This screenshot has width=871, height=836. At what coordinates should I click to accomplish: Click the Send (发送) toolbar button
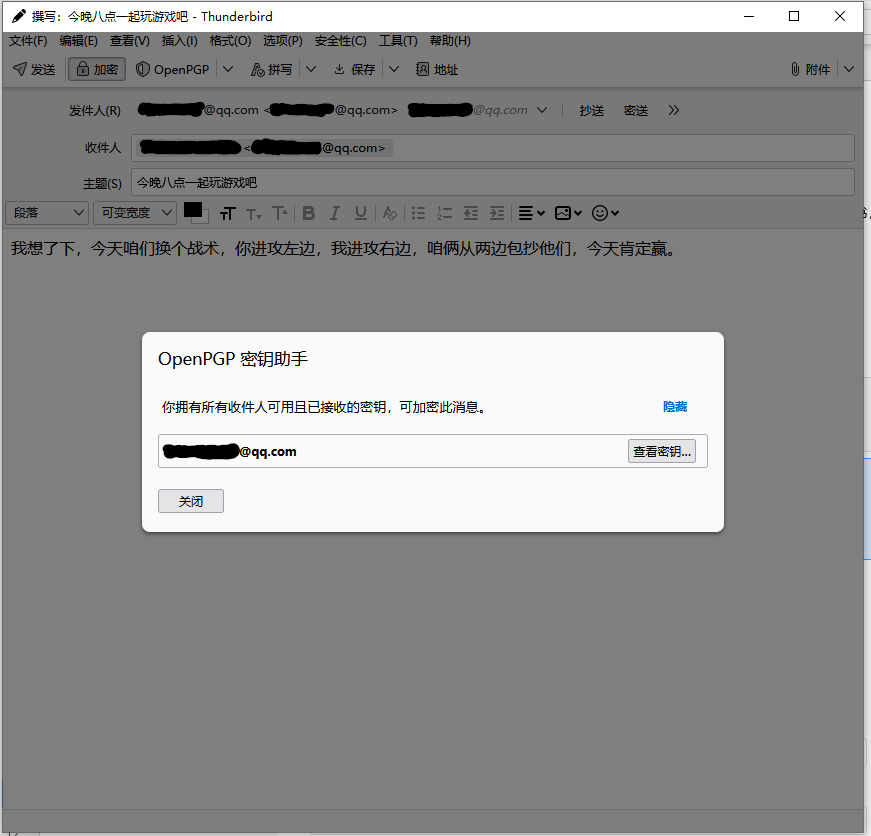[x=34, y=69]
